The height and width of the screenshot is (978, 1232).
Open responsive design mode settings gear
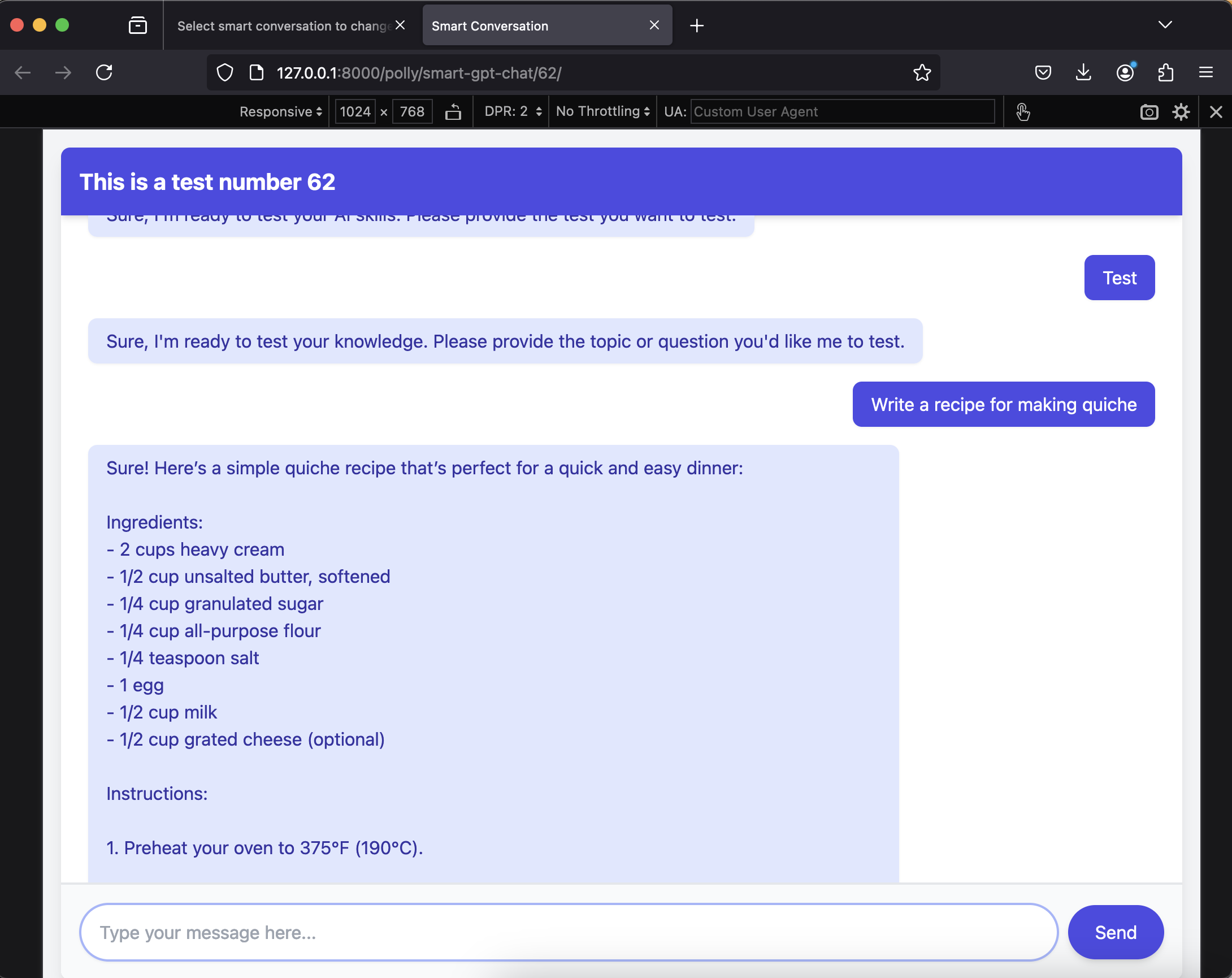pos(1181,112)
